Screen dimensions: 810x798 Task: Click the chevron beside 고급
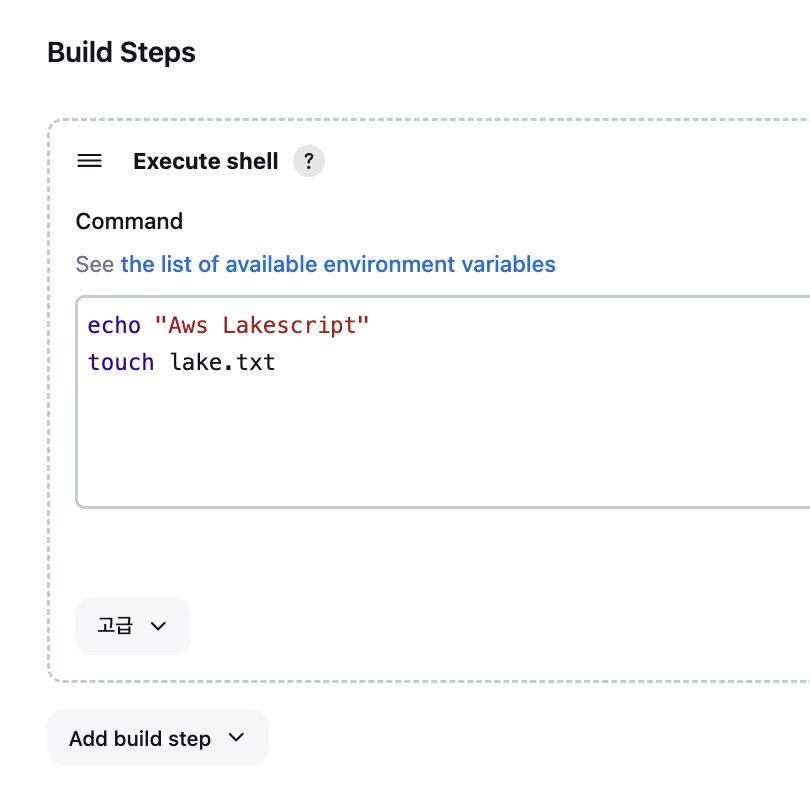[157, 626]
